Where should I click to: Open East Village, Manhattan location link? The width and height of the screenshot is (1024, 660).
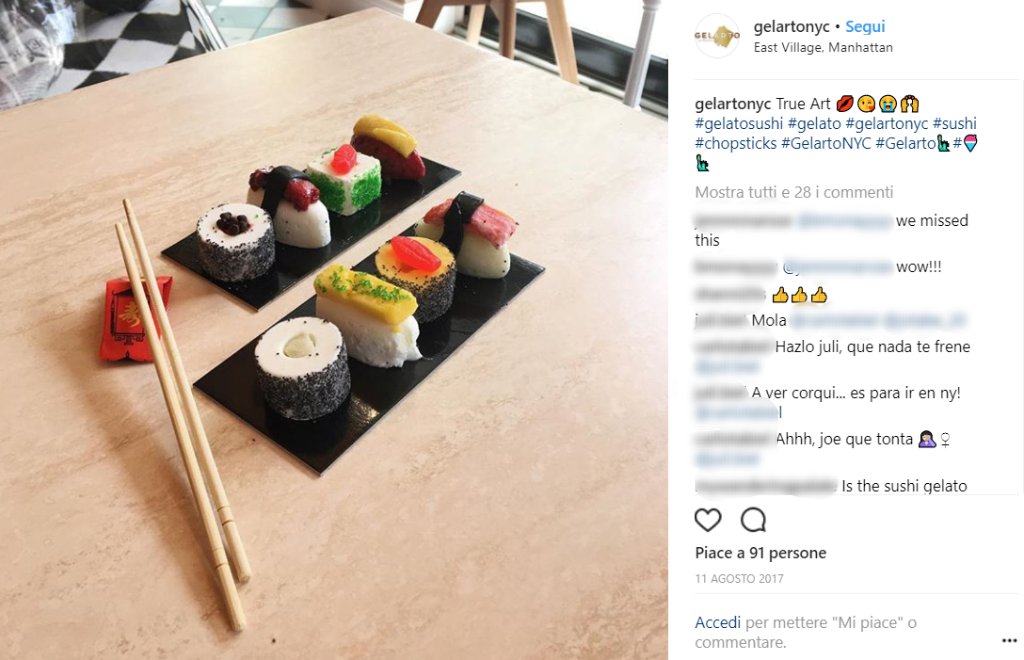click(x=823, y=48)
